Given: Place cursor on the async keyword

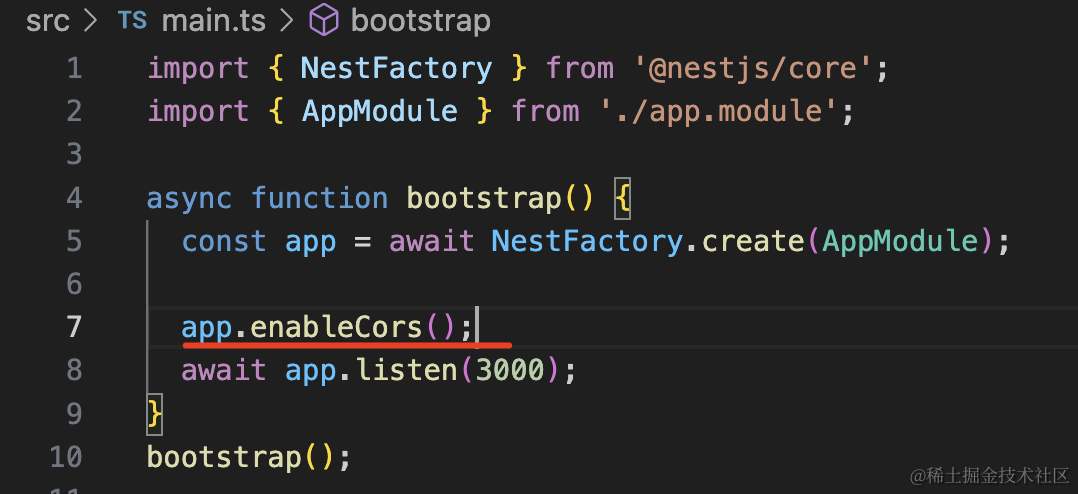Looking at the screenshot, I should [190, 198].
